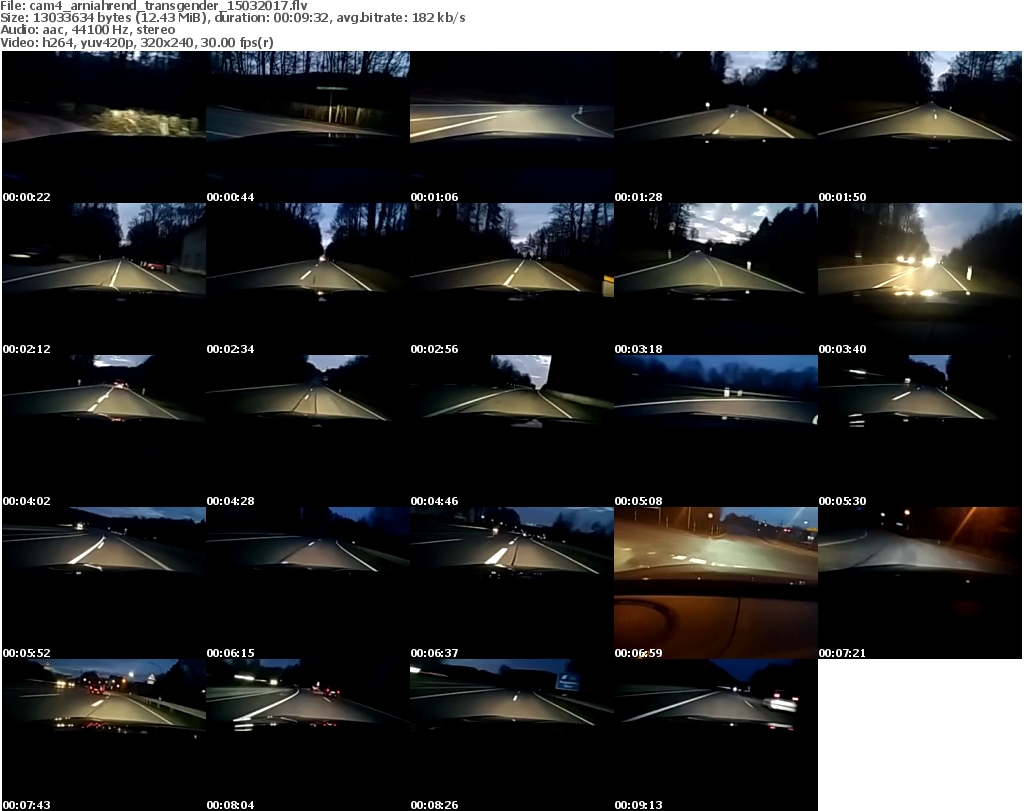This screenshot has height=811, width=1024.
Task: Open the thumbnail at 00:04:02
Action: [104, 432]
